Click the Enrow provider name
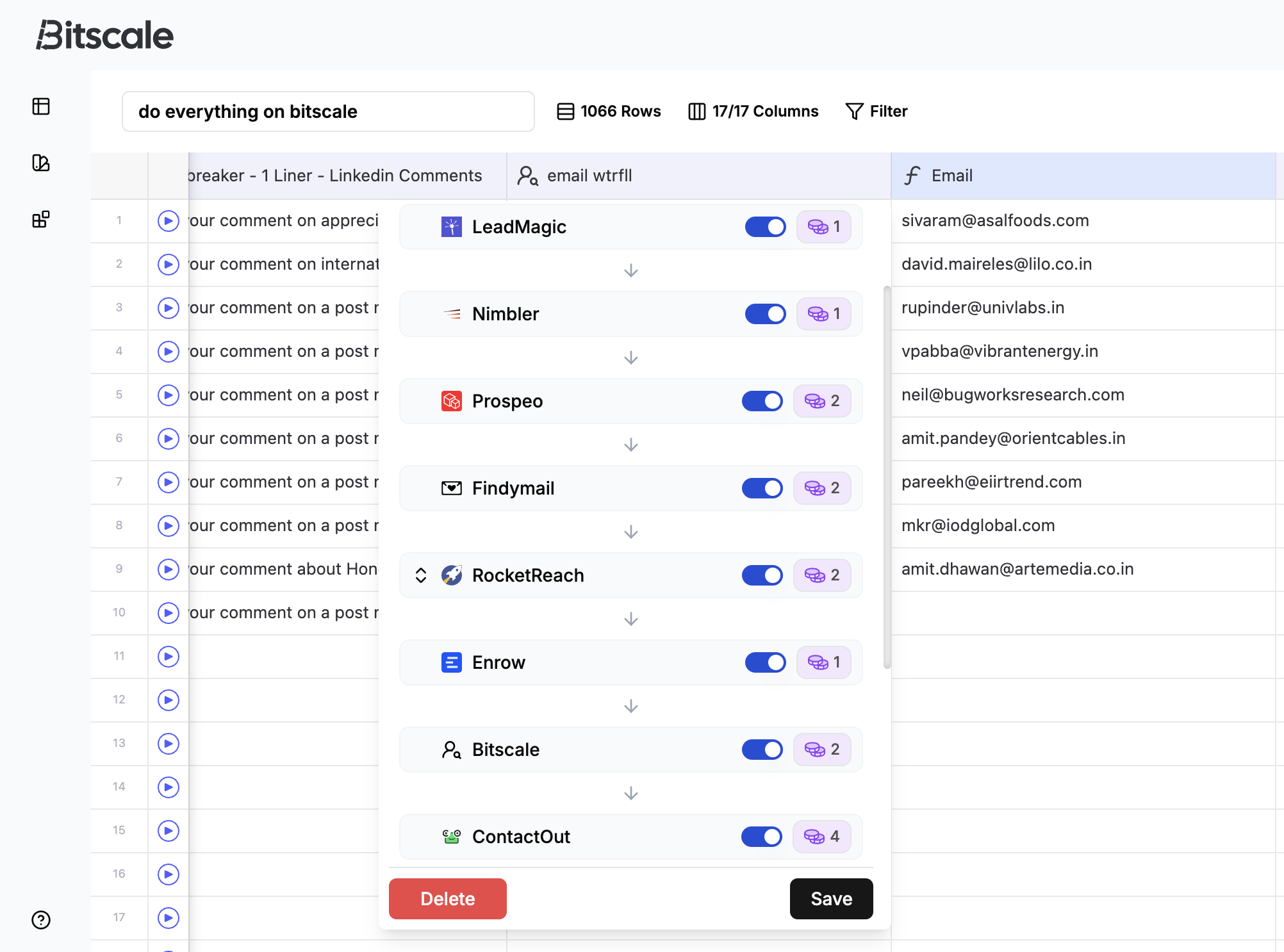 point(498,662)
